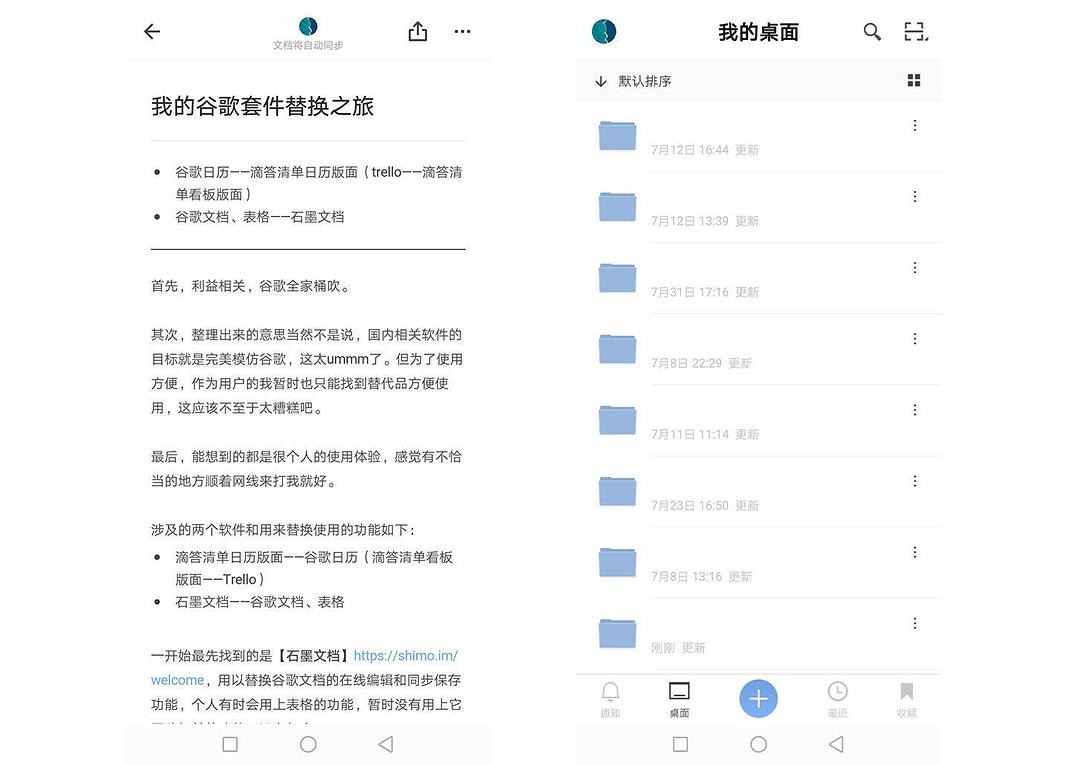The height and width of the screenshot is (765, 1080).
Task: Switch to 最近 recent tab
Action: coord(838,700)
